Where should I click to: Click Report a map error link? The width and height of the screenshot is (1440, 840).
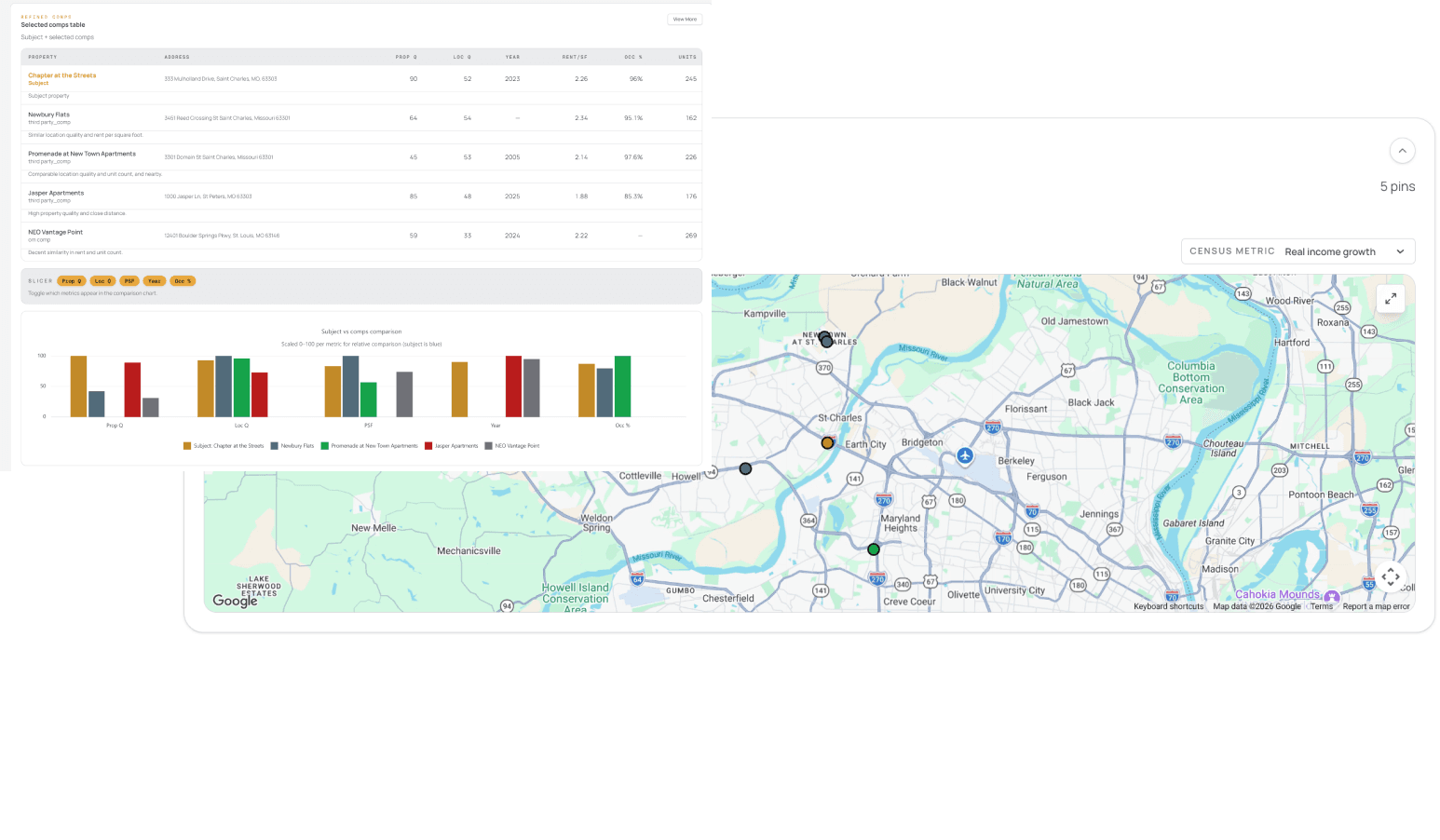(x=1376, y=606)
